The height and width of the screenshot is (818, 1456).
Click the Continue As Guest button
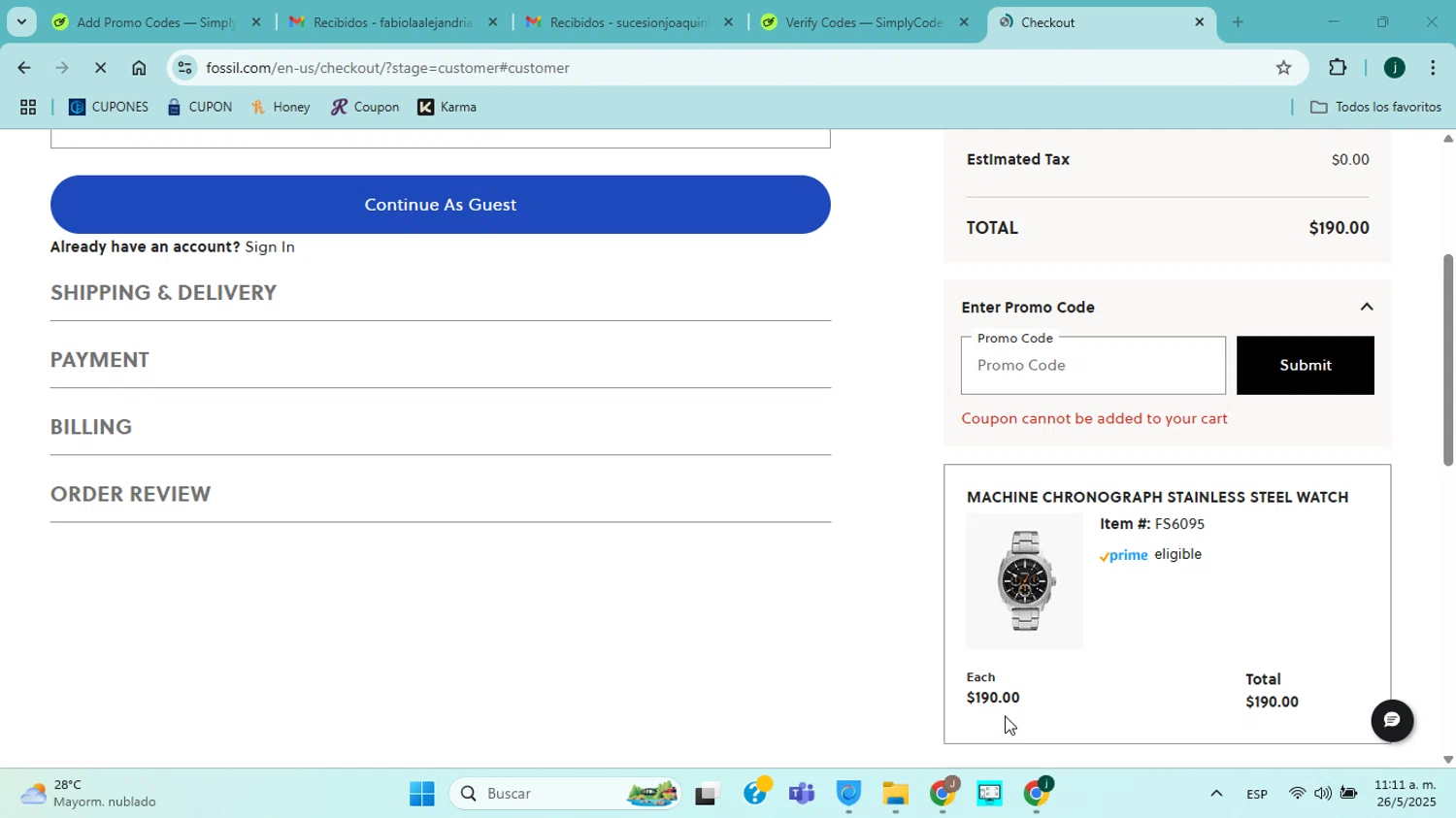(x=441, y=205)
